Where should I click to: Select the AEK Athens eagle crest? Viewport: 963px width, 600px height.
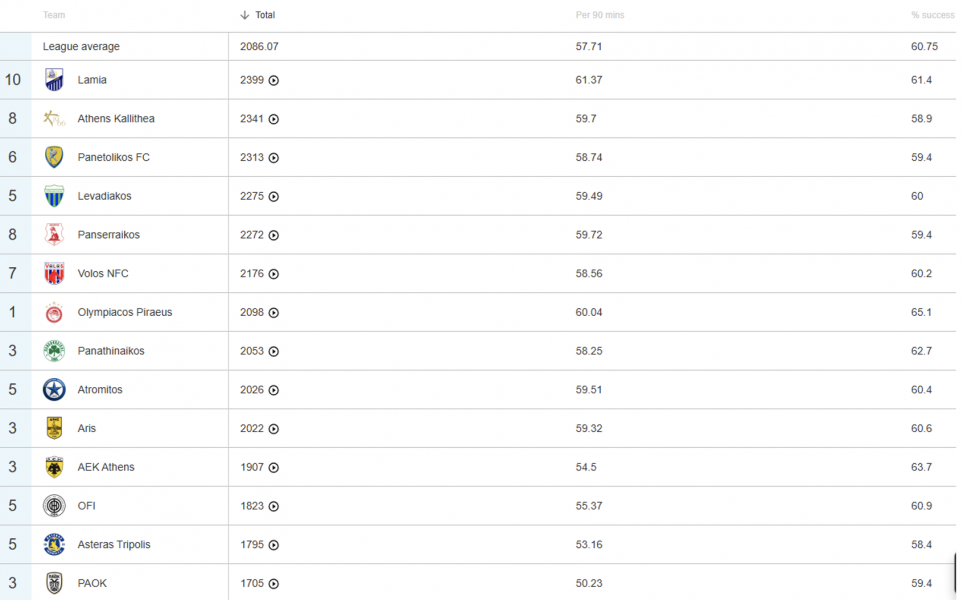tap(54, 467)
